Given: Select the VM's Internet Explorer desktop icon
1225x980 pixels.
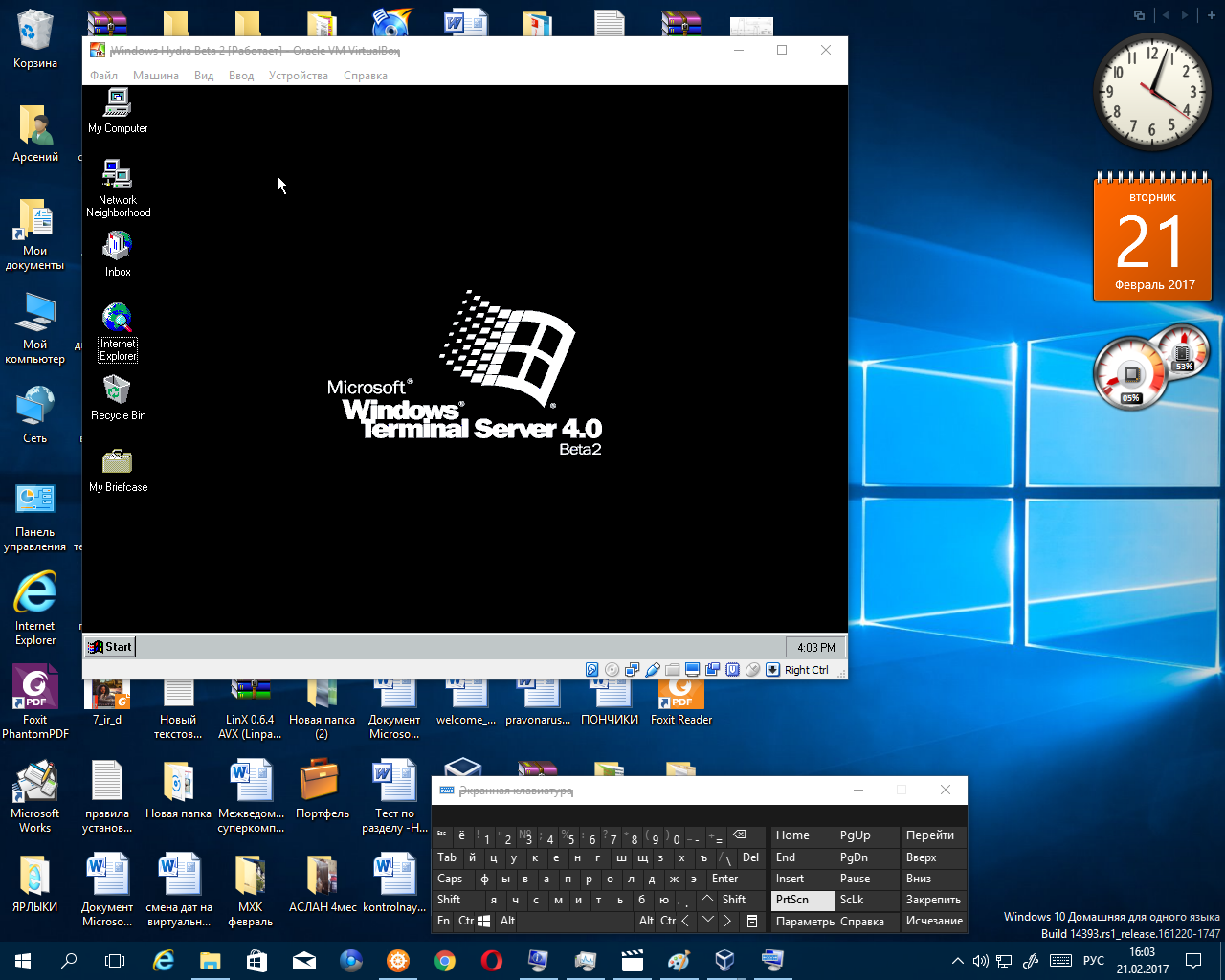Looking at the screenshot, I should [118, 332].
